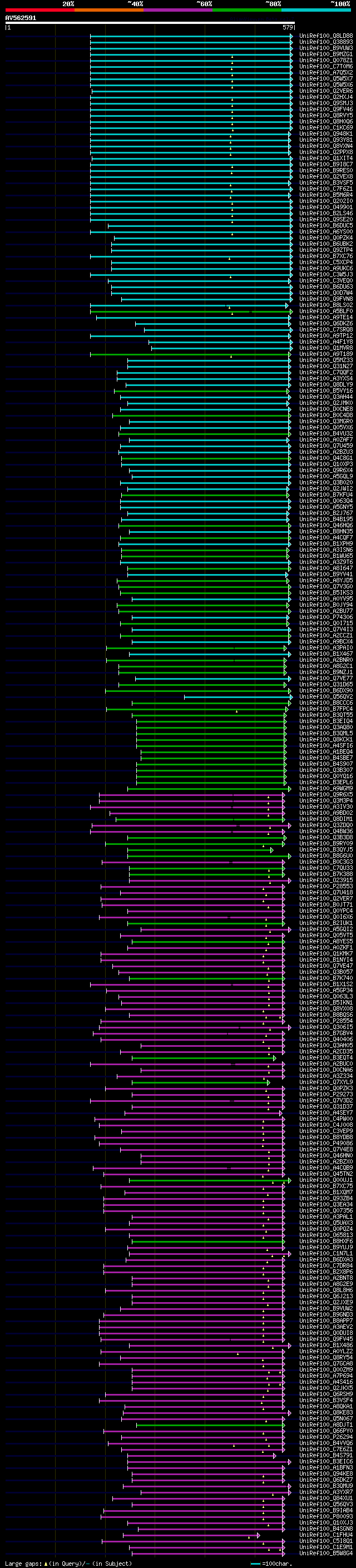Select hit label UniRef100_C1KC69
Image resolution: width=356 pixels, height=1568 pixels.
[x=326, y=128]
